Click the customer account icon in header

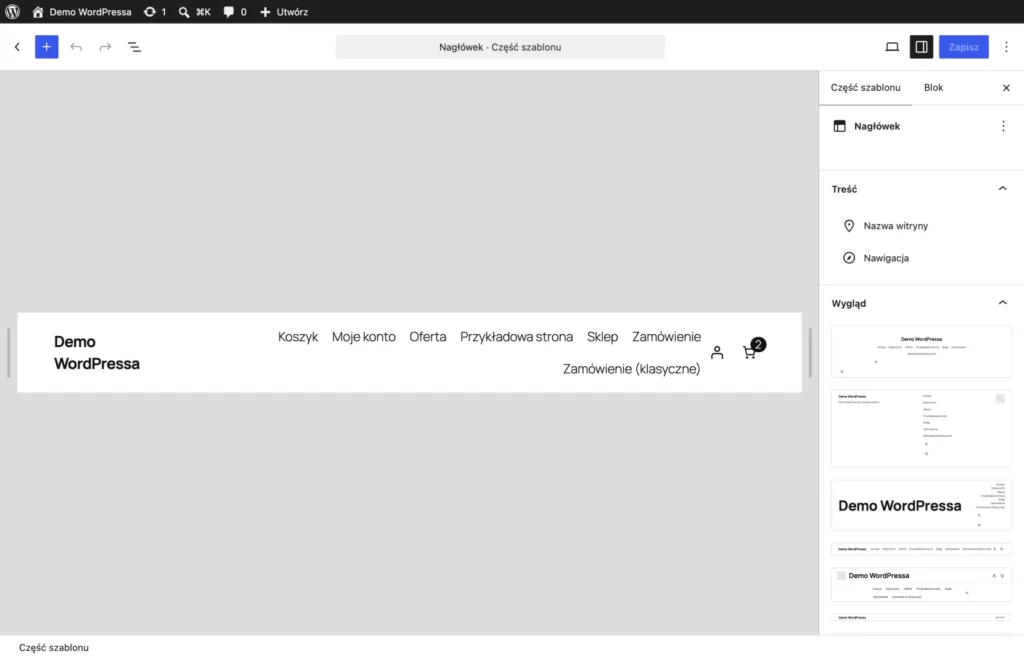717,353
